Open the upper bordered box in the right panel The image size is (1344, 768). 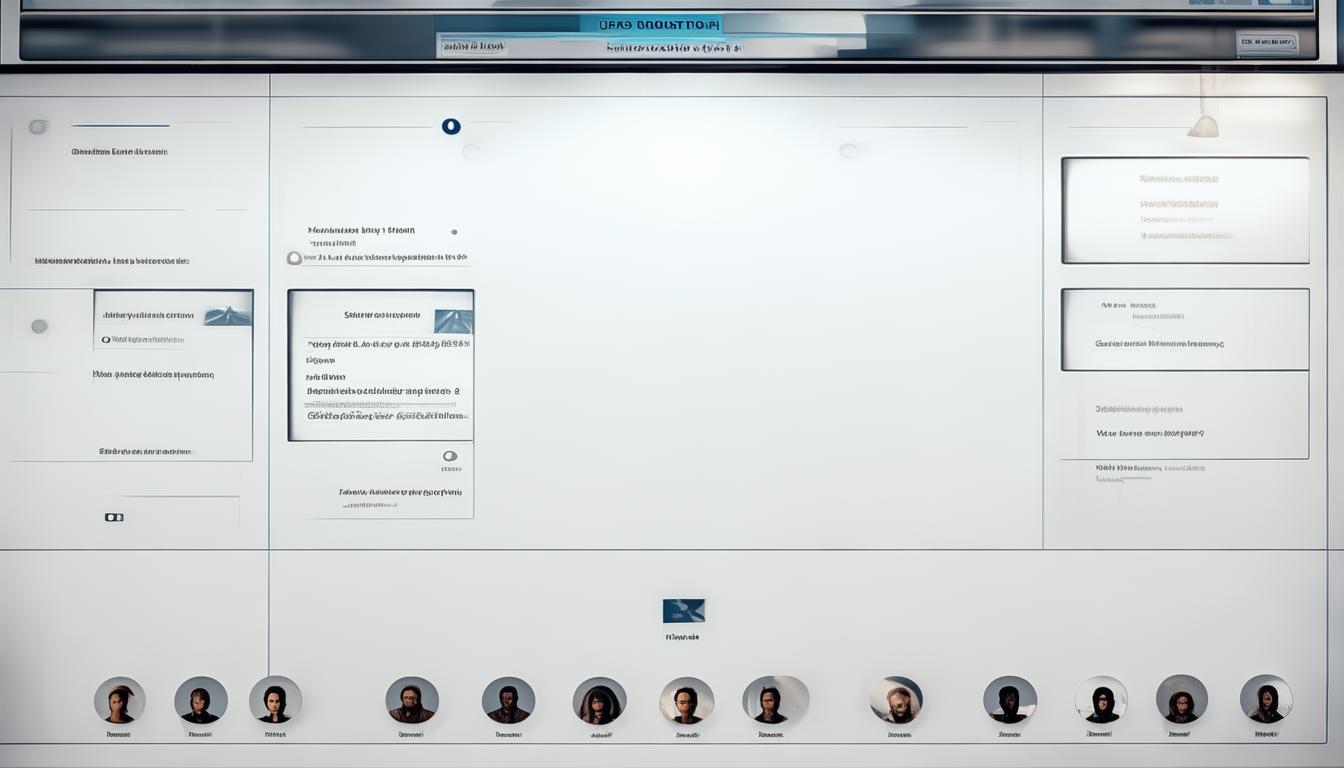1185,210
